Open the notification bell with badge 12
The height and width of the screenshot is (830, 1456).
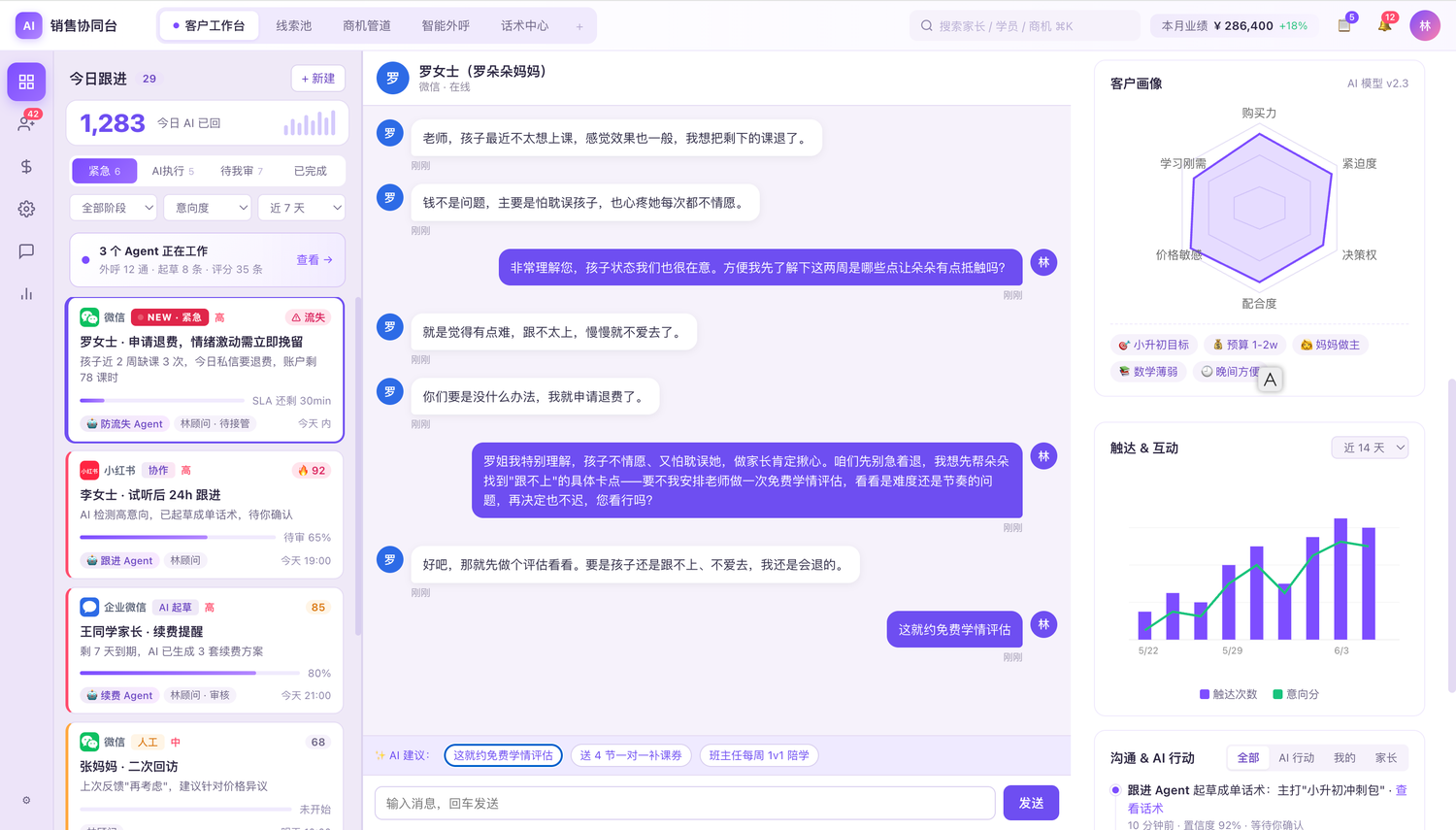tap(1385, 25)
